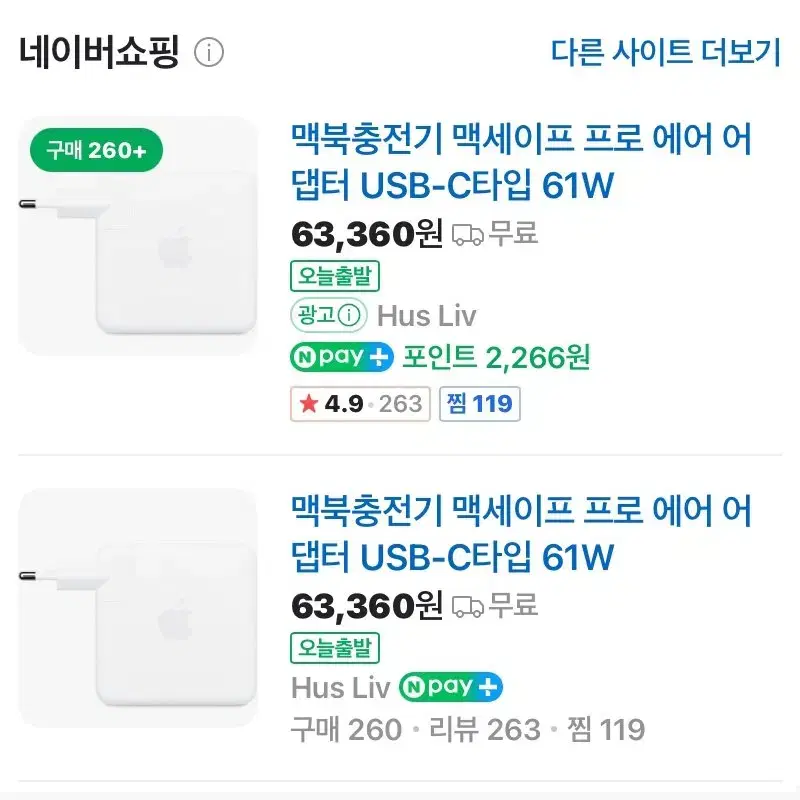This screenshot has height=800, width=800.
Task: Click the first delivery truck icon
Action: [x=467, y=235]
